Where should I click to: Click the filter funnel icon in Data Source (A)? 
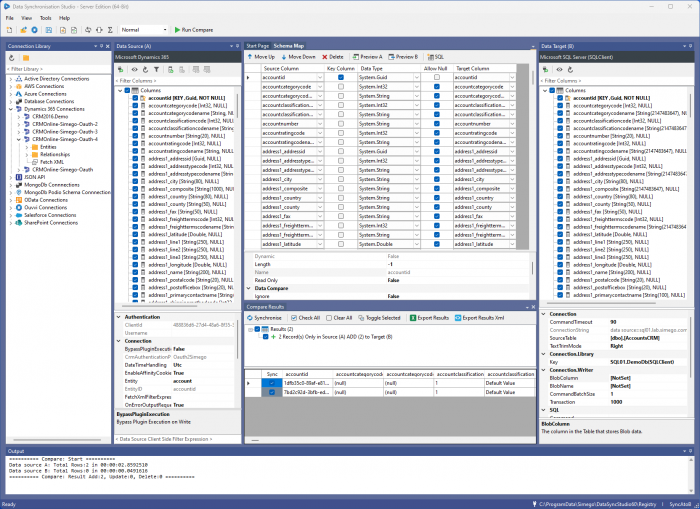point(157,70)
